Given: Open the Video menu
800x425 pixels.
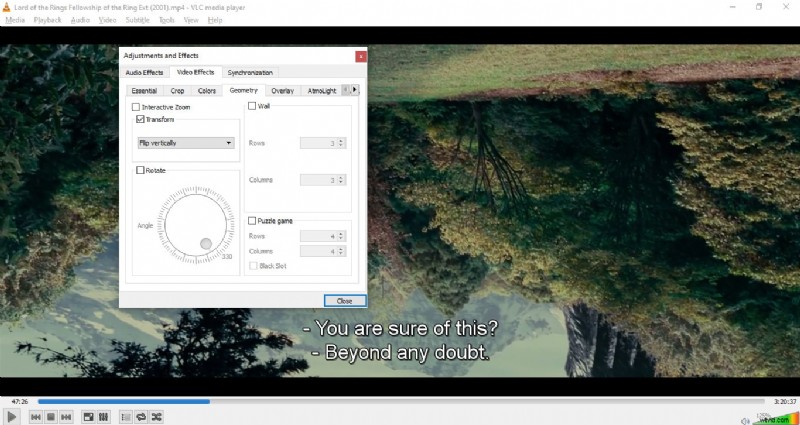Looking at the screenshot, I should click(x=107, y=20).
